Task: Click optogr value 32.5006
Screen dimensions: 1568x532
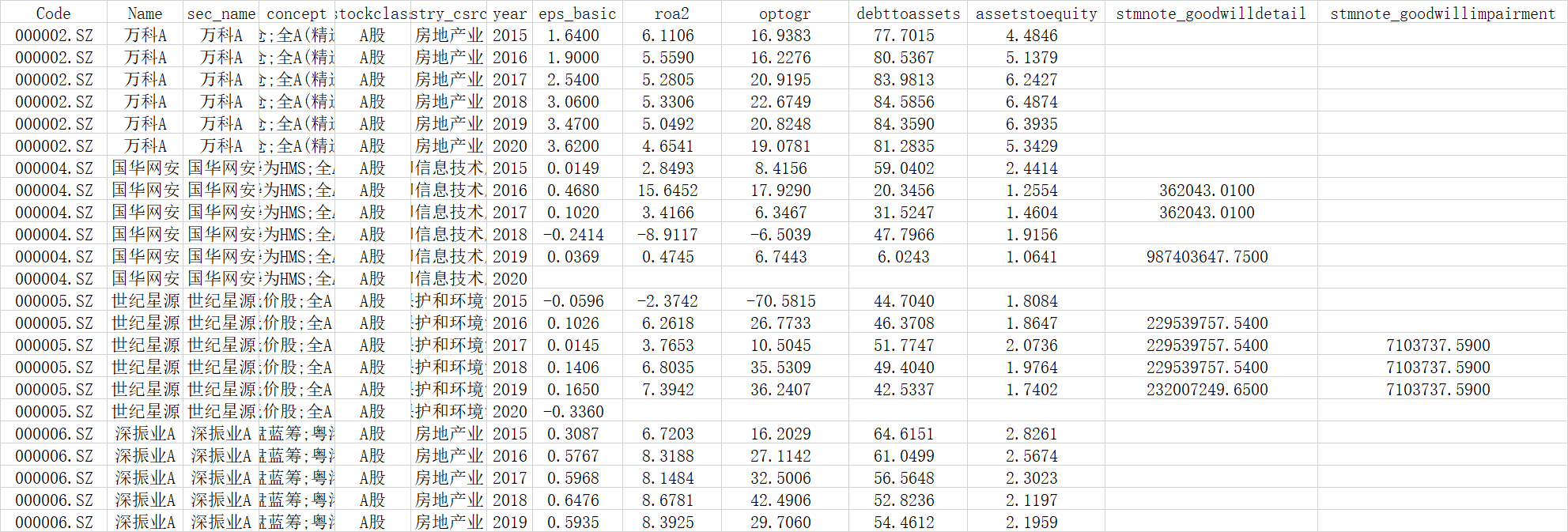Action: coord(780,478)
